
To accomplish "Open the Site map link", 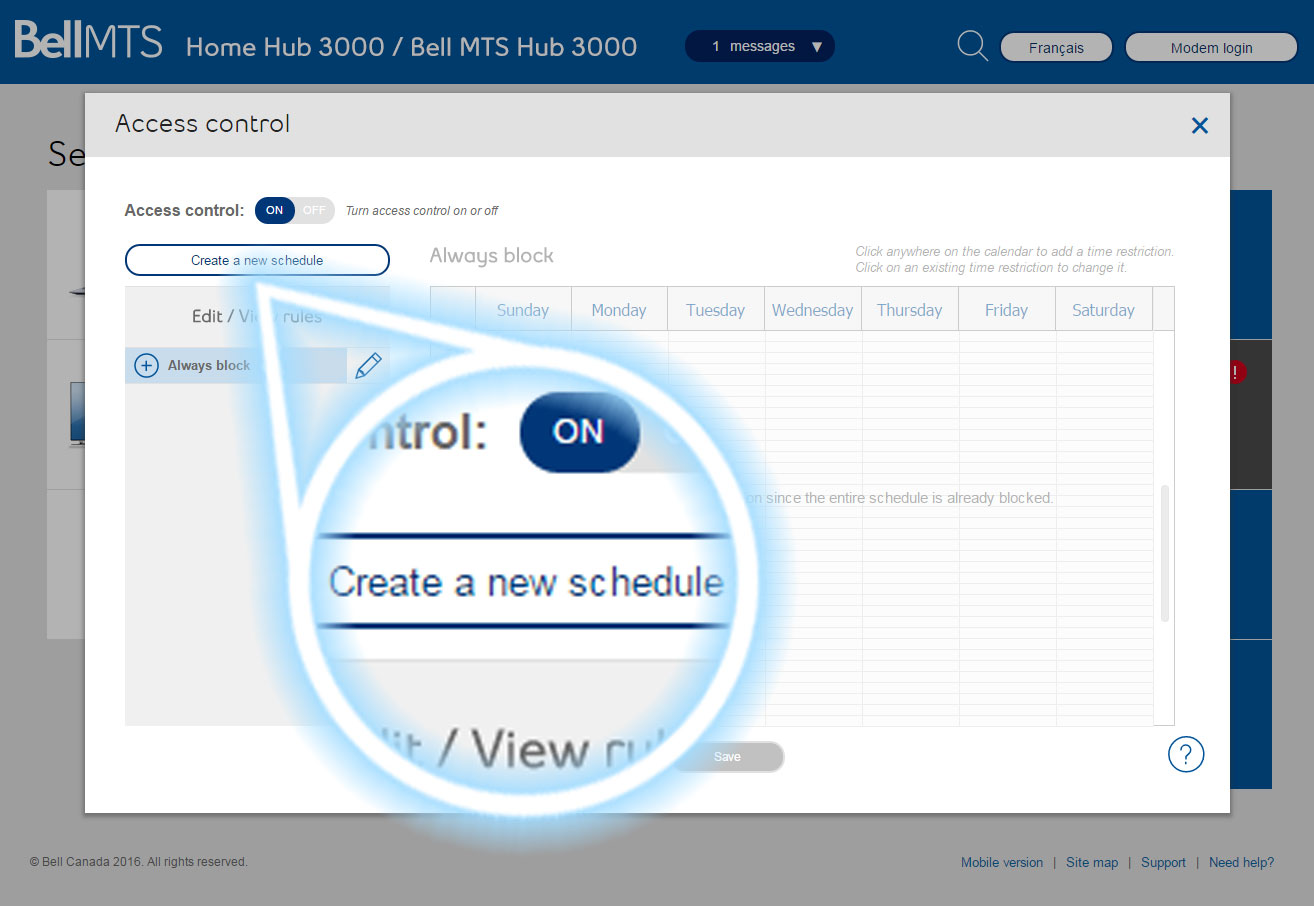I will pyautogui.click(x=1092, y=863).
